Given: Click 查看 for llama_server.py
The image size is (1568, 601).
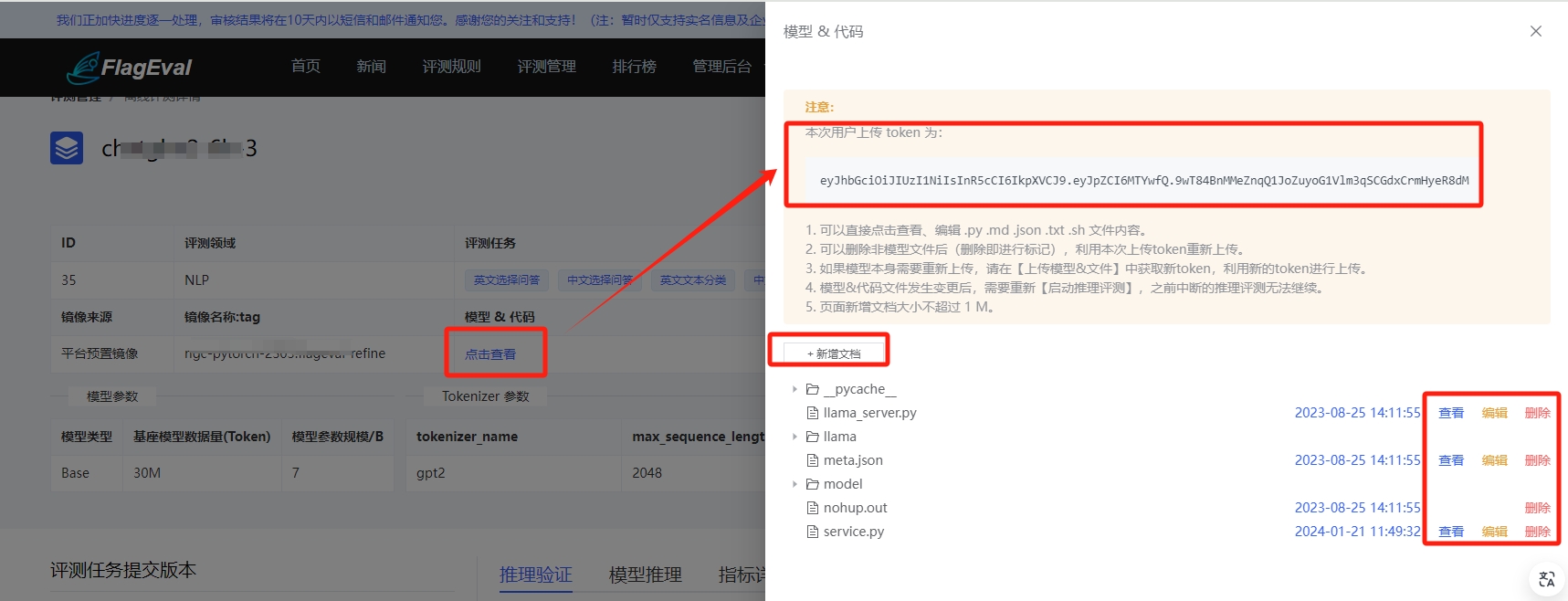Looking at the screenshot, I should 1450,413.
